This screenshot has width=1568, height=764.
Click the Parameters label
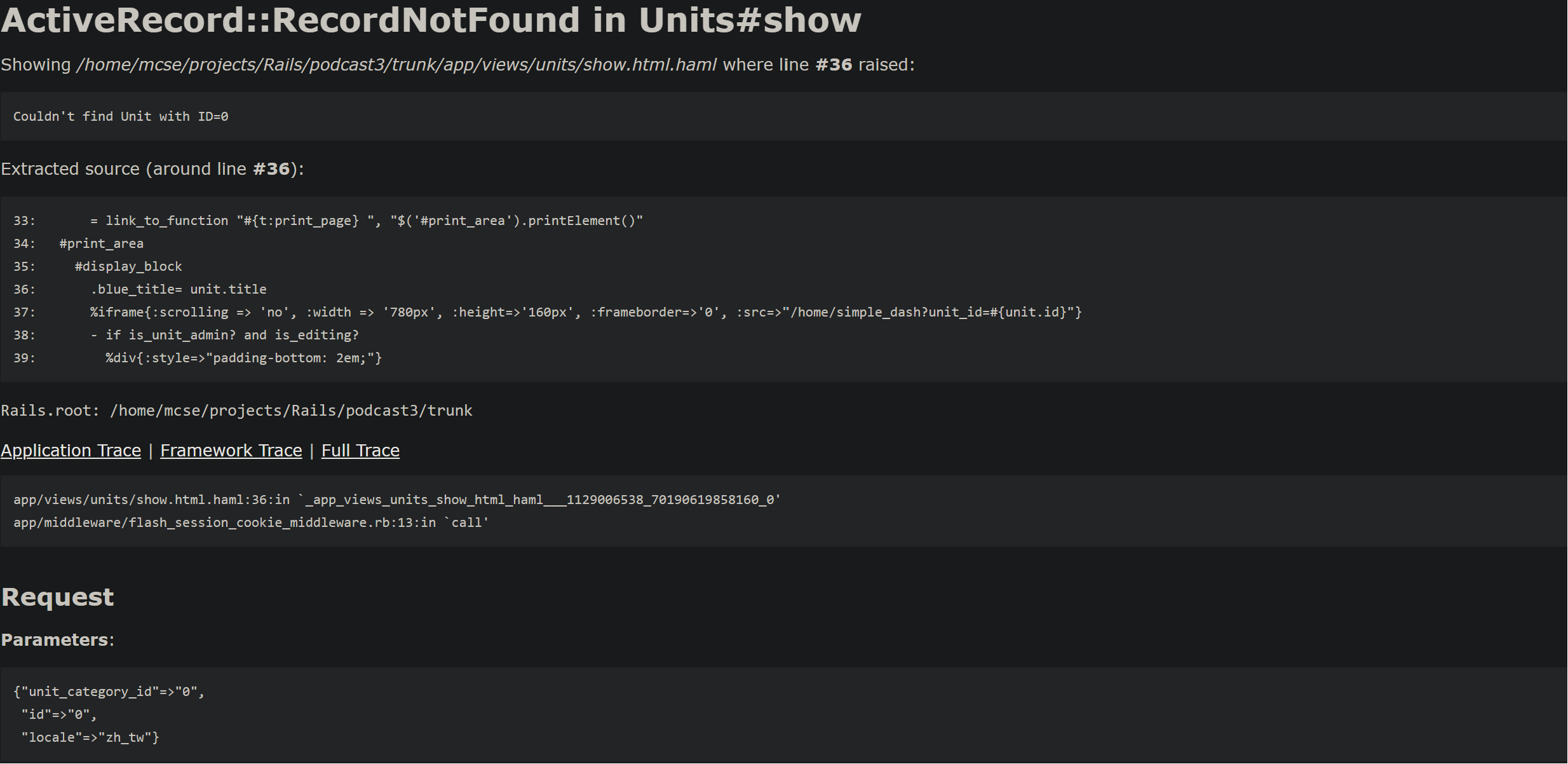point(57,640)
